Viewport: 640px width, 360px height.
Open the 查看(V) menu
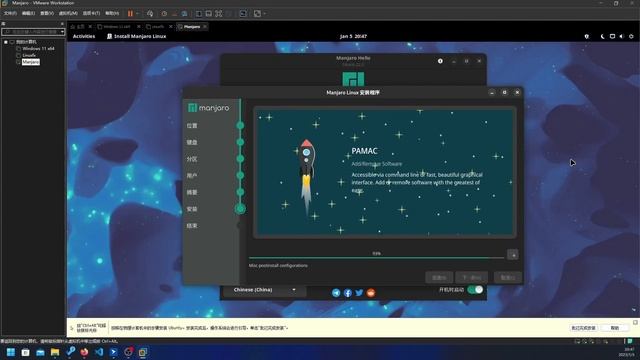tap(47, 13)
